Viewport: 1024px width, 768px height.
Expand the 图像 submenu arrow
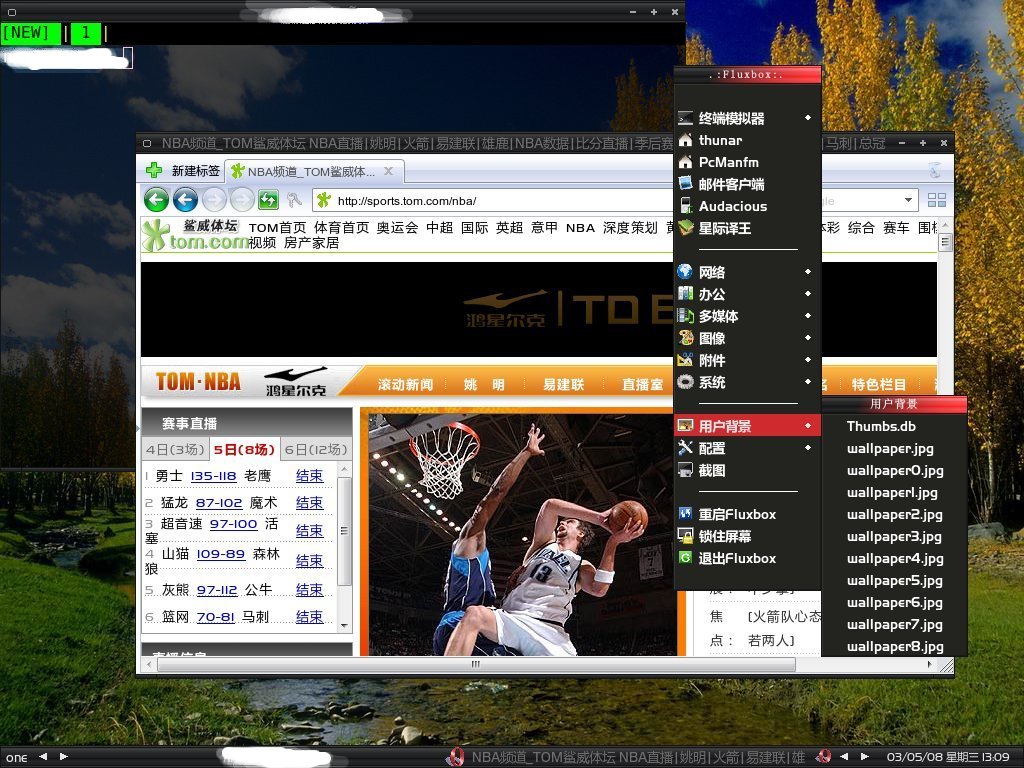(808, 338)
